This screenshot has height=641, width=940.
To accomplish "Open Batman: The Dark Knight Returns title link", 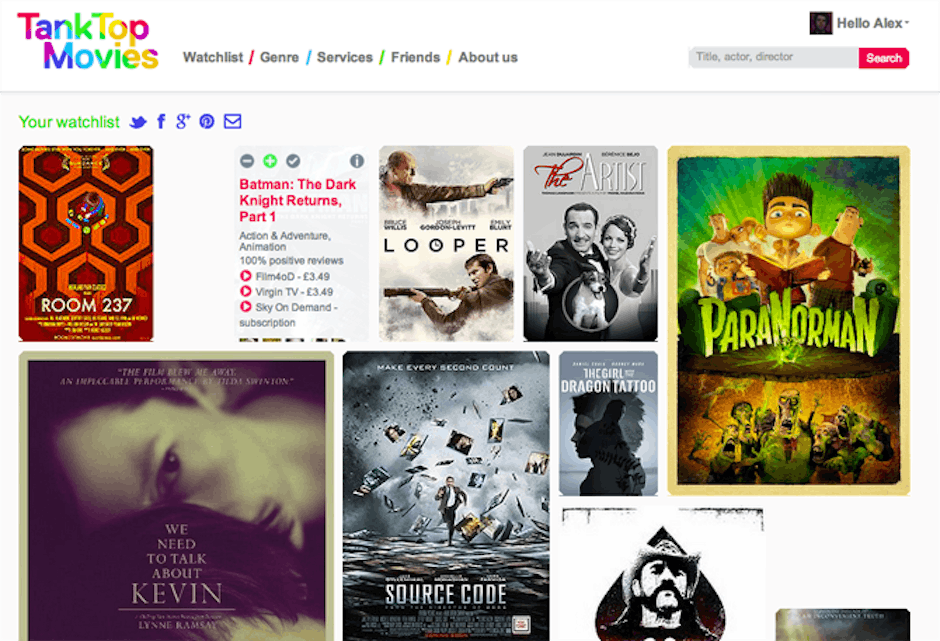I will click(297, 200).
